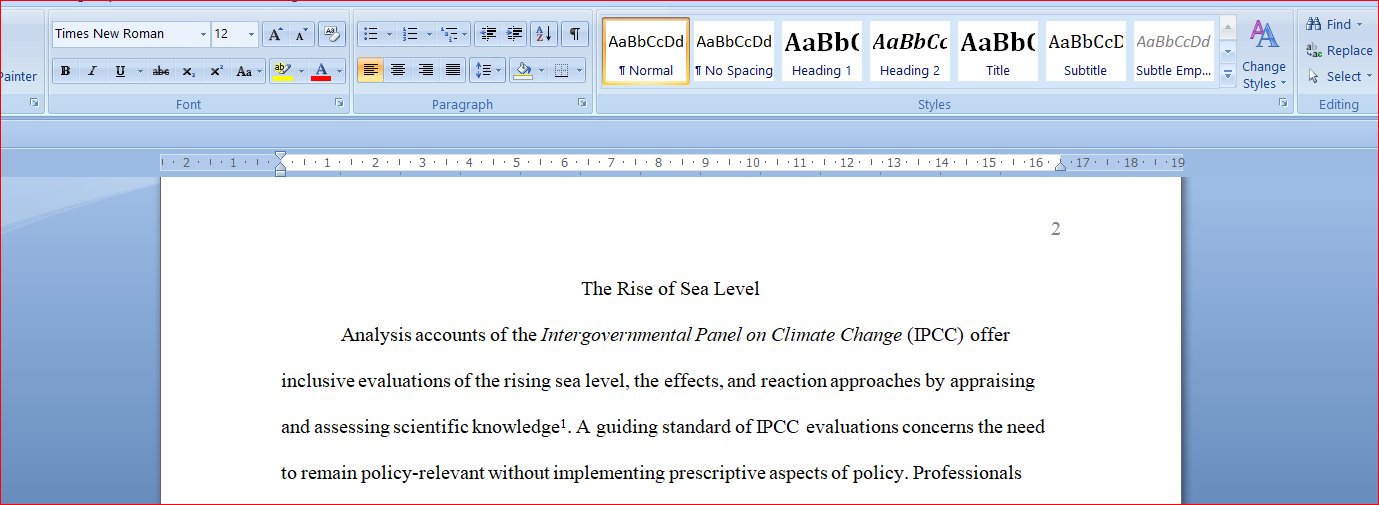Click the right indent marker on the ruler
Image resolution: width=1379 pixels, height=505 pixels.
1061,165
